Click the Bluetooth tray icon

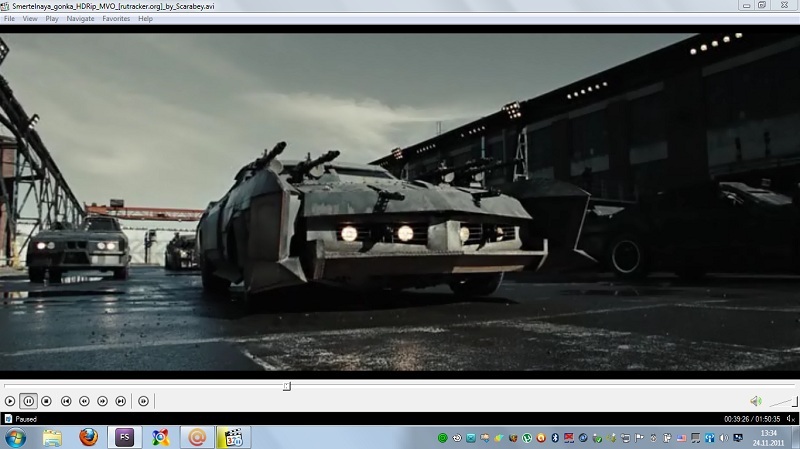point(555,438)
